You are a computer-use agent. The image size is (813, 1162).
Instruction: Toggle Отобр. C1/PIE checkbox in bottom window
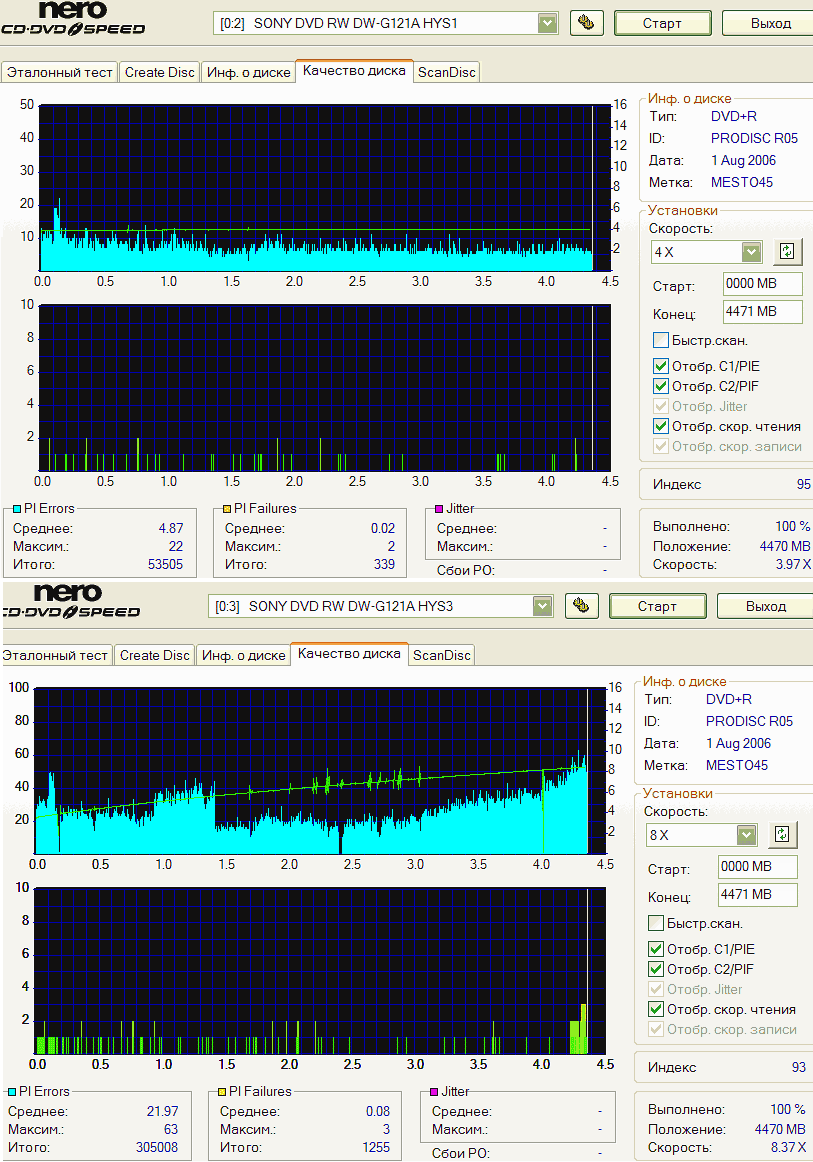(655, 949)
